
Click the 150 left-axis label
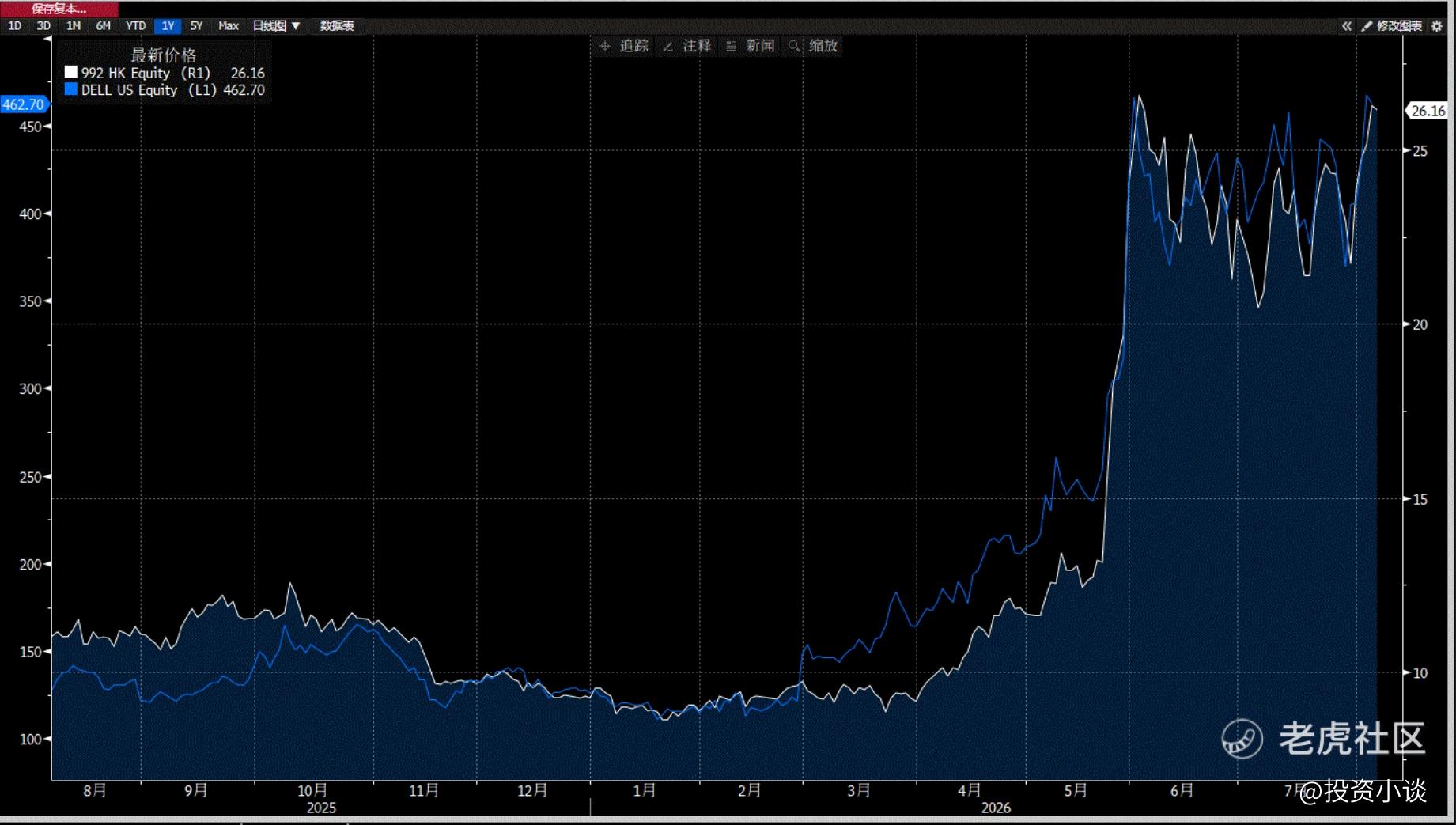tap(30, 652)
